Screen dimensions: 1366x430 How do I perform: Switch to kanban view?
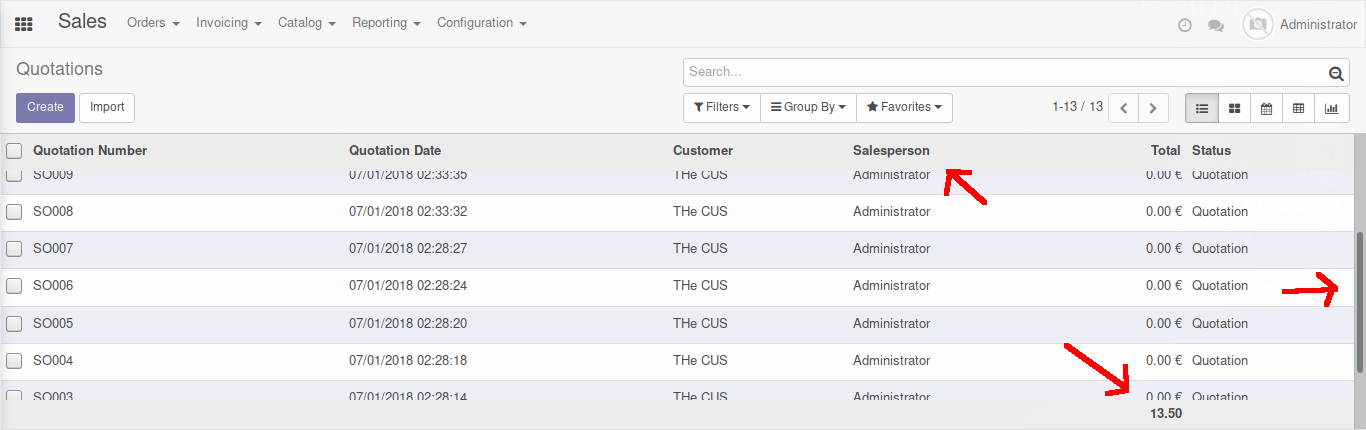click(1235, 108)
